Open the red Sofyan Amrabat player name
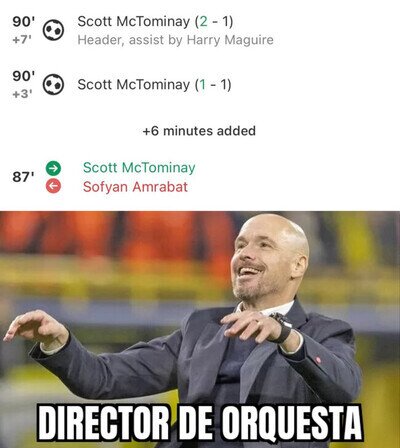This screenshot has width=400, height=448. [135, 187]
